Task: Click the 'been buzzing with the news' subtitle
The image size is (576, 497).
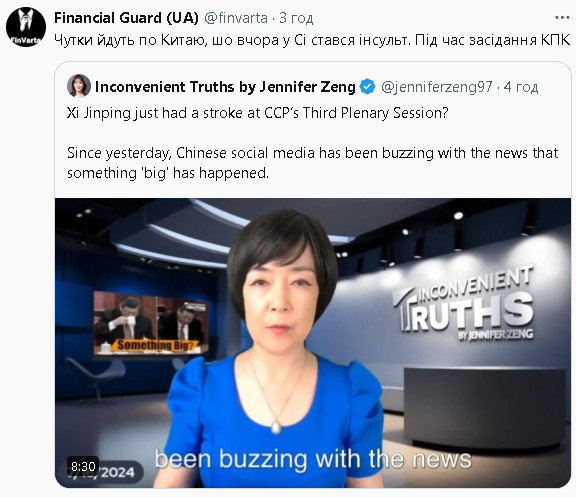Action: point(313,459)
